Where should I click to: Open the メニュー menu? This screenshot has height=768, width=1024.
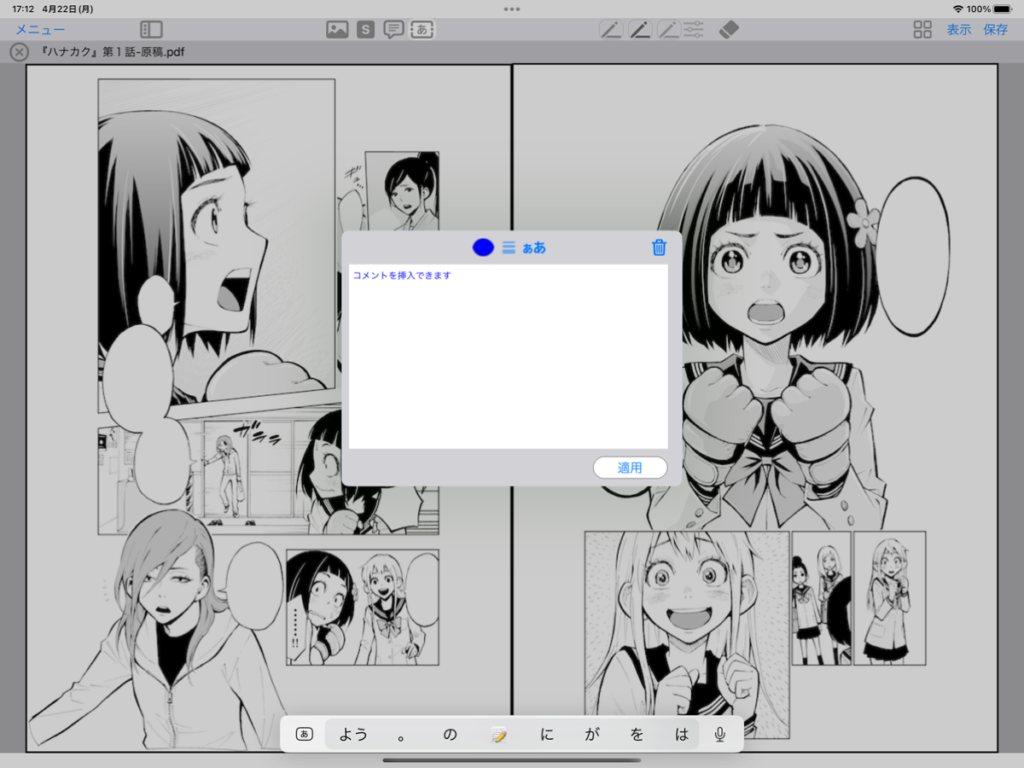pyautogui.click(x=40, y=29)
